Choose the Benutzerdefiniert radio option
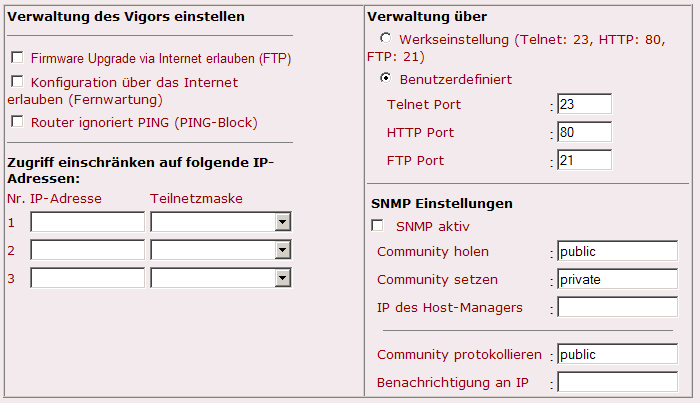Screen dimensions: 700x403 385,78
